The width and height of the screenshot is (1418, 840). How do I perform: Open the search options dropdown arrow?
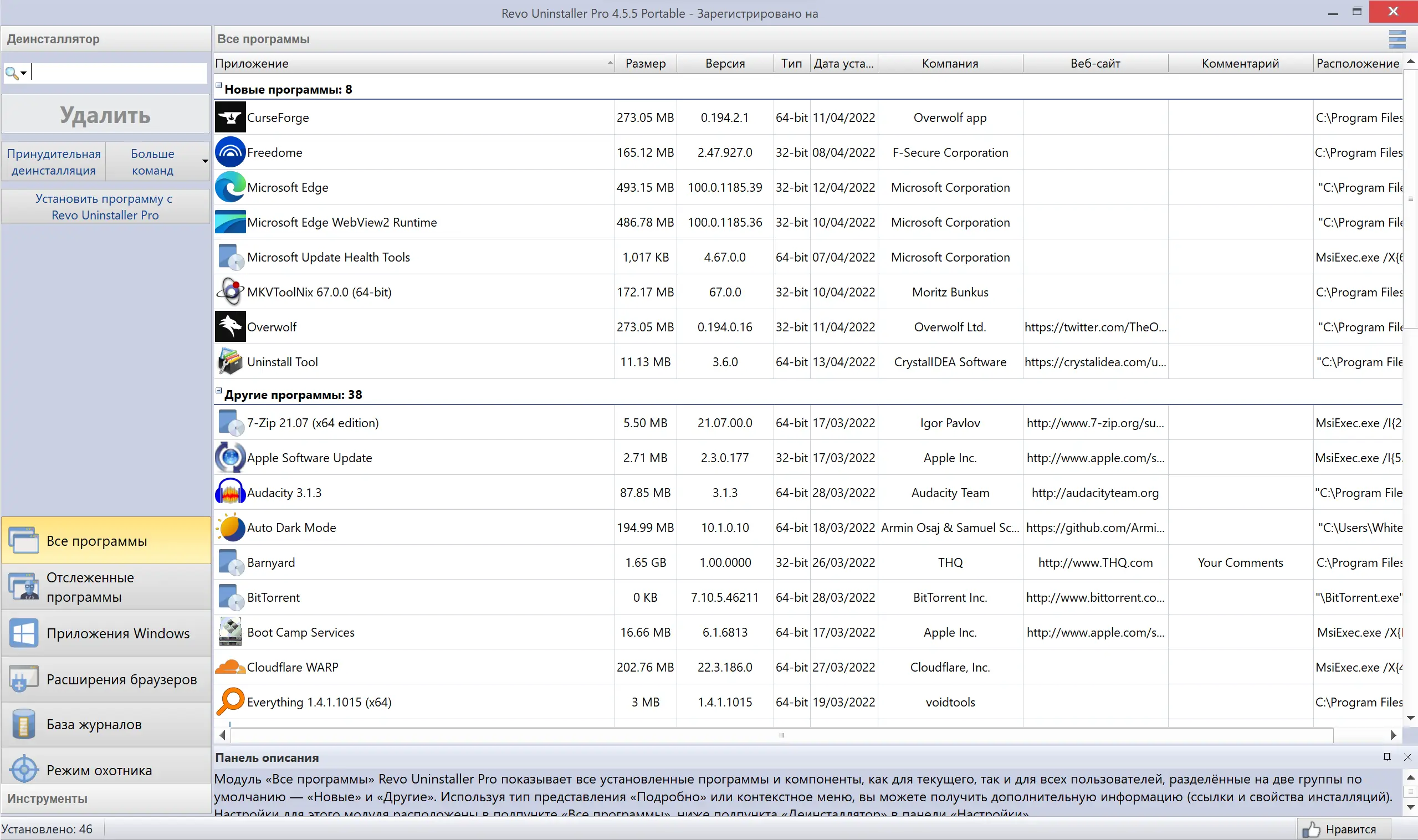[23, 73]
